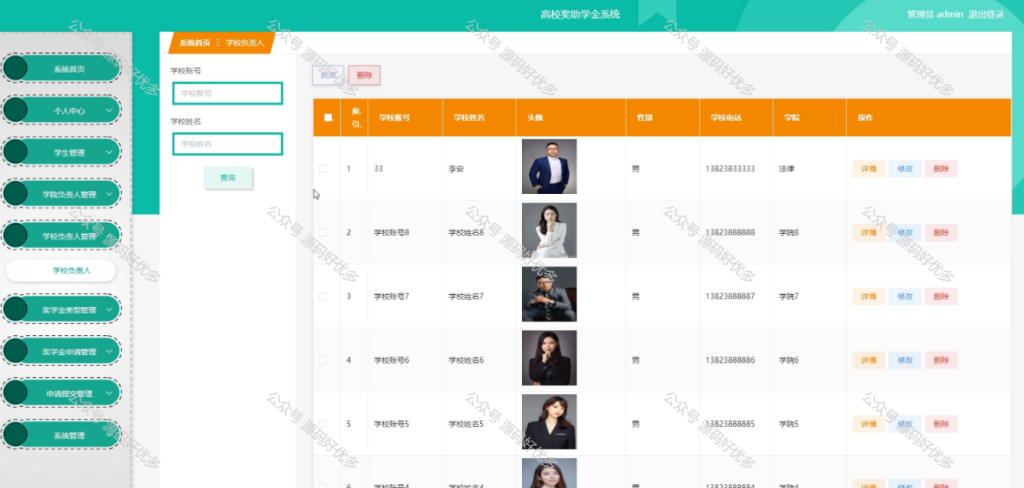Go to 系统首页 in the breadcrumb
This screenshot has width=1024, height=488.
(x=195, y=42)
